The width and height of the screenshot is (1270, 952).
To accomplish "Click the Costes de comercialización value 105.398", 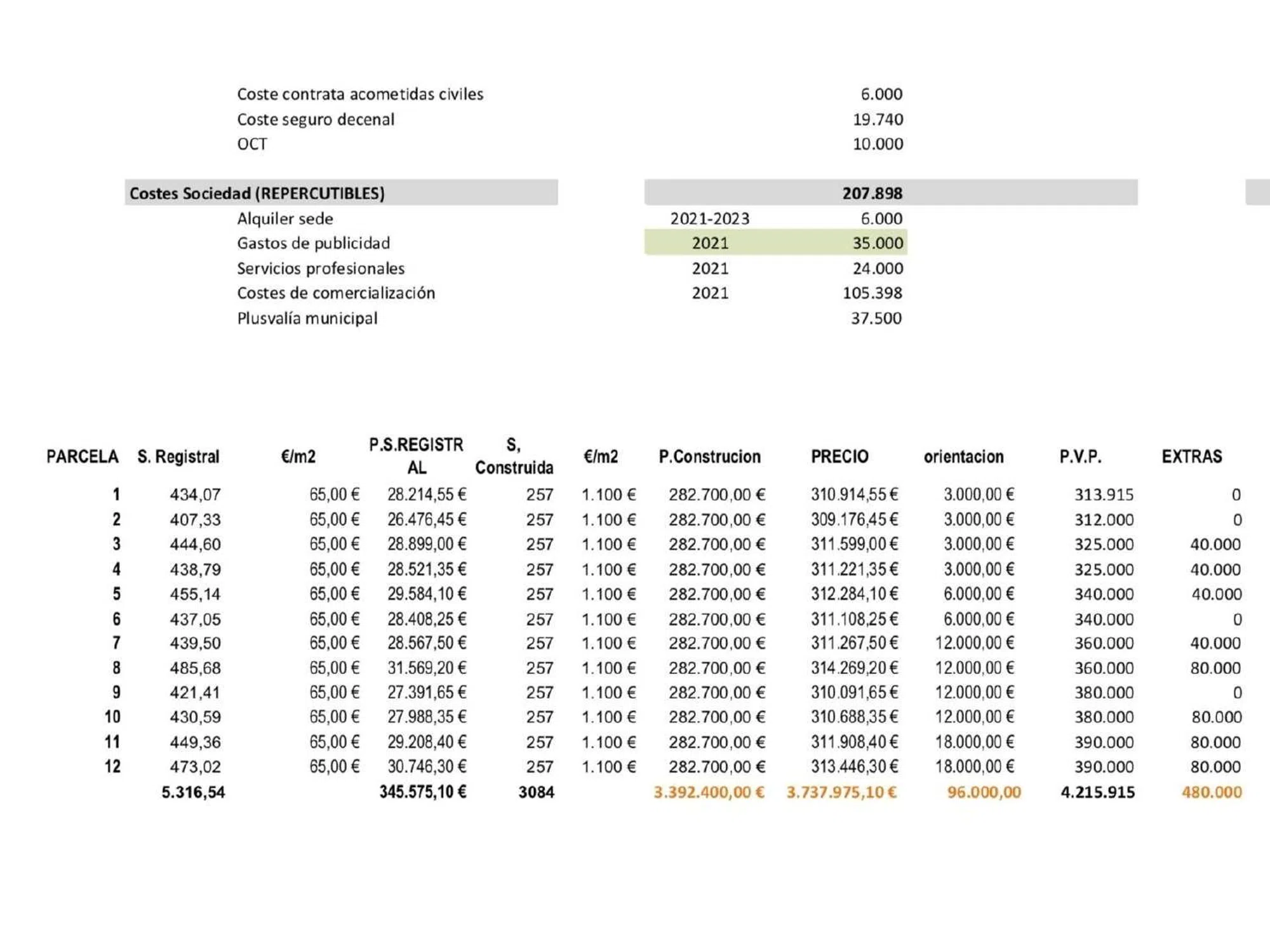I will click(872, 293).
